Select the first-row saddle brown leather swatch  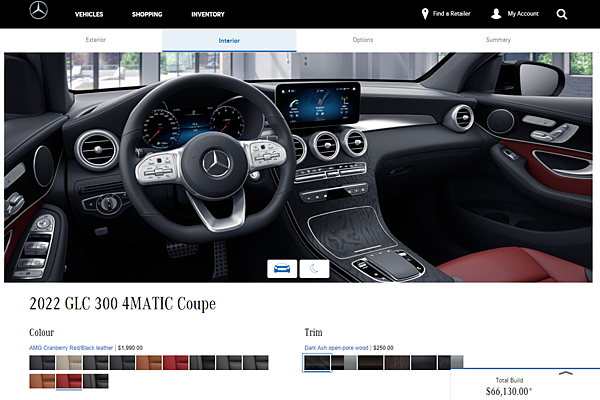pyautogui.click(x=149, y=362)
